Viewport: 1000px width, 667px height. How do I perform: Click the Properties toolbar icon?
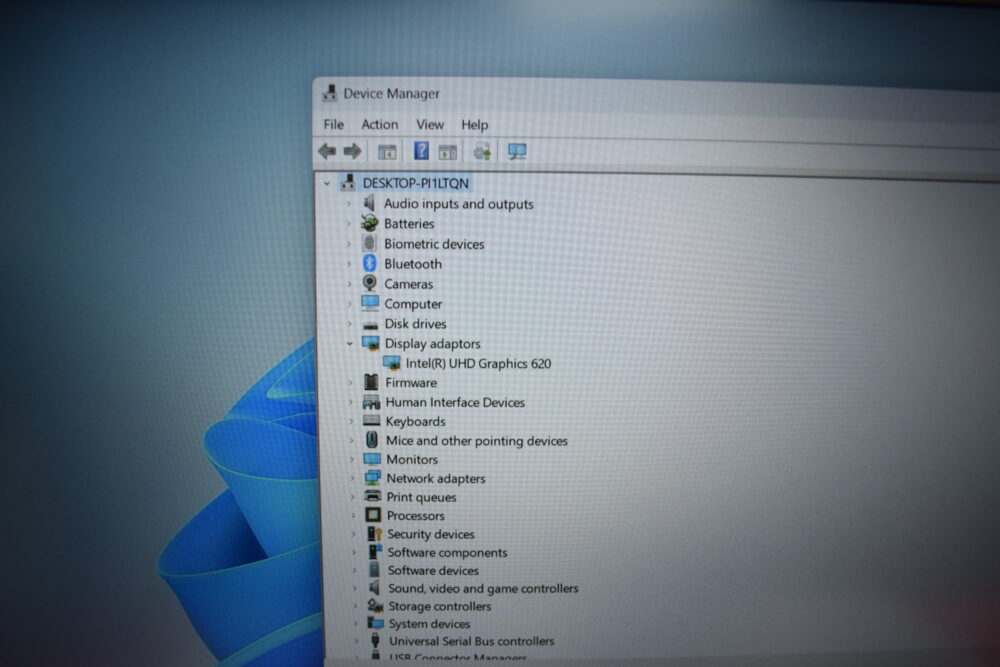(448, 152)
